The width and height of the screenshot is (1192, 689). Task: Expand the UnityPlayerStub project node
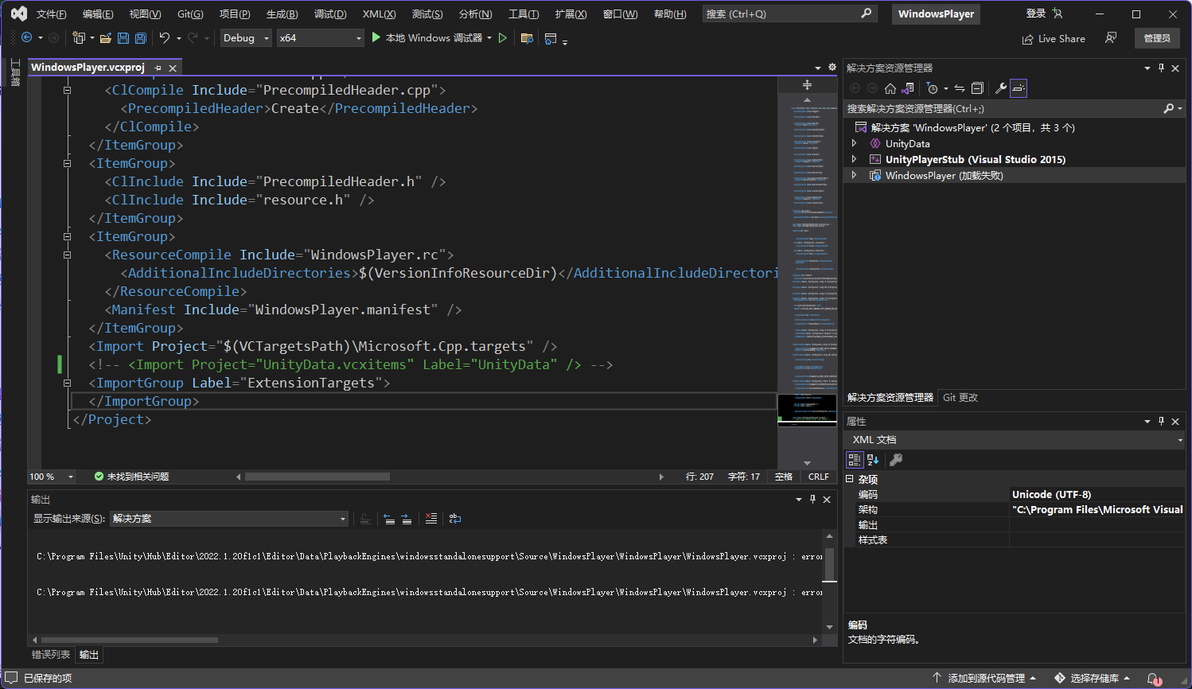click(x=854, y=159)
